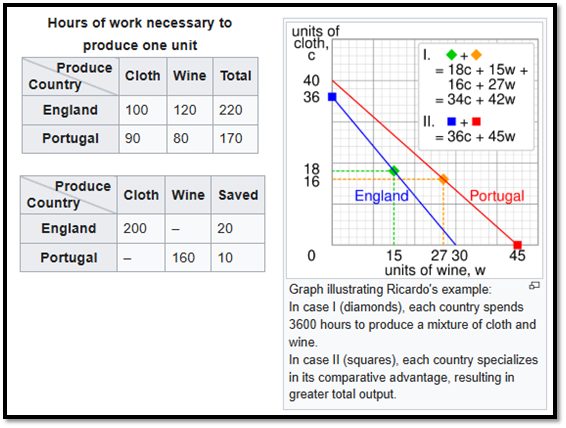Image resolution: width=566 pixels, height=428 pixels.
Task: Click 'Wine' header in the second table
Action: (x=188, y=195)
